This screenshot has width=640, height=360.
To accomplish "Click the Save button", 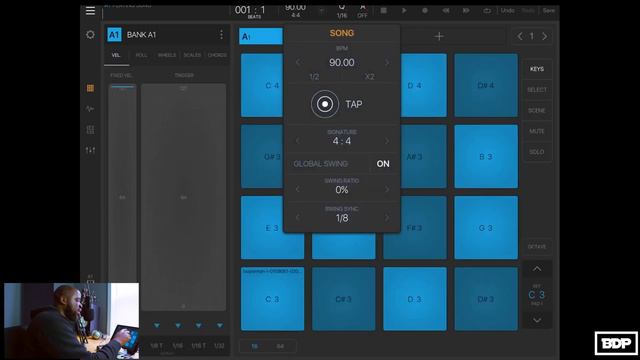I will [x=549, y=11].
